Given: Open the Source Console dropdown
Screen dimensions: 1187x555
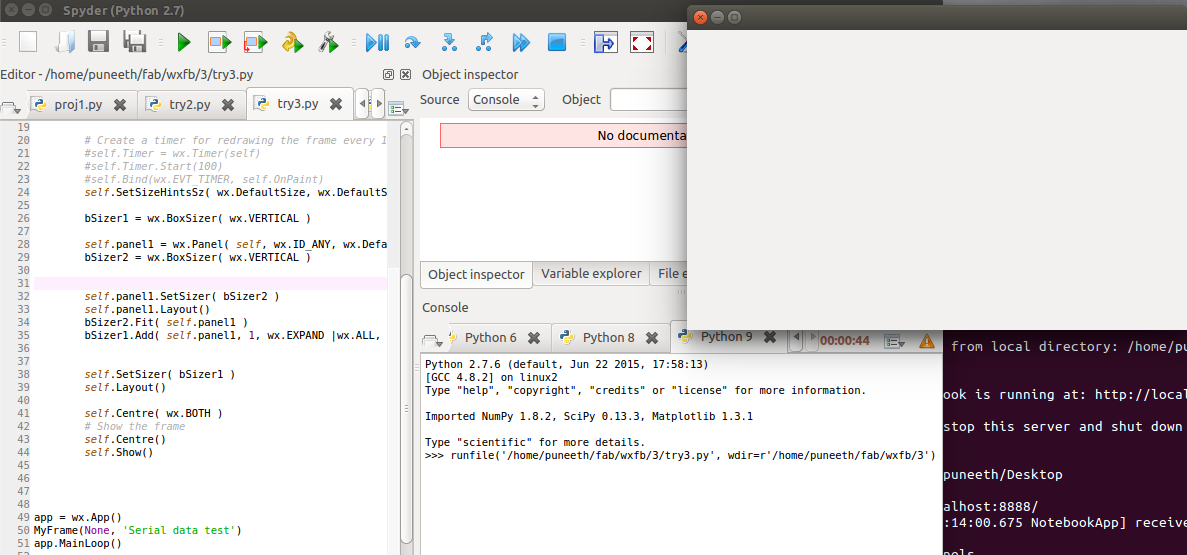Looking at the screenshot, I should click(x=506, y=100).
